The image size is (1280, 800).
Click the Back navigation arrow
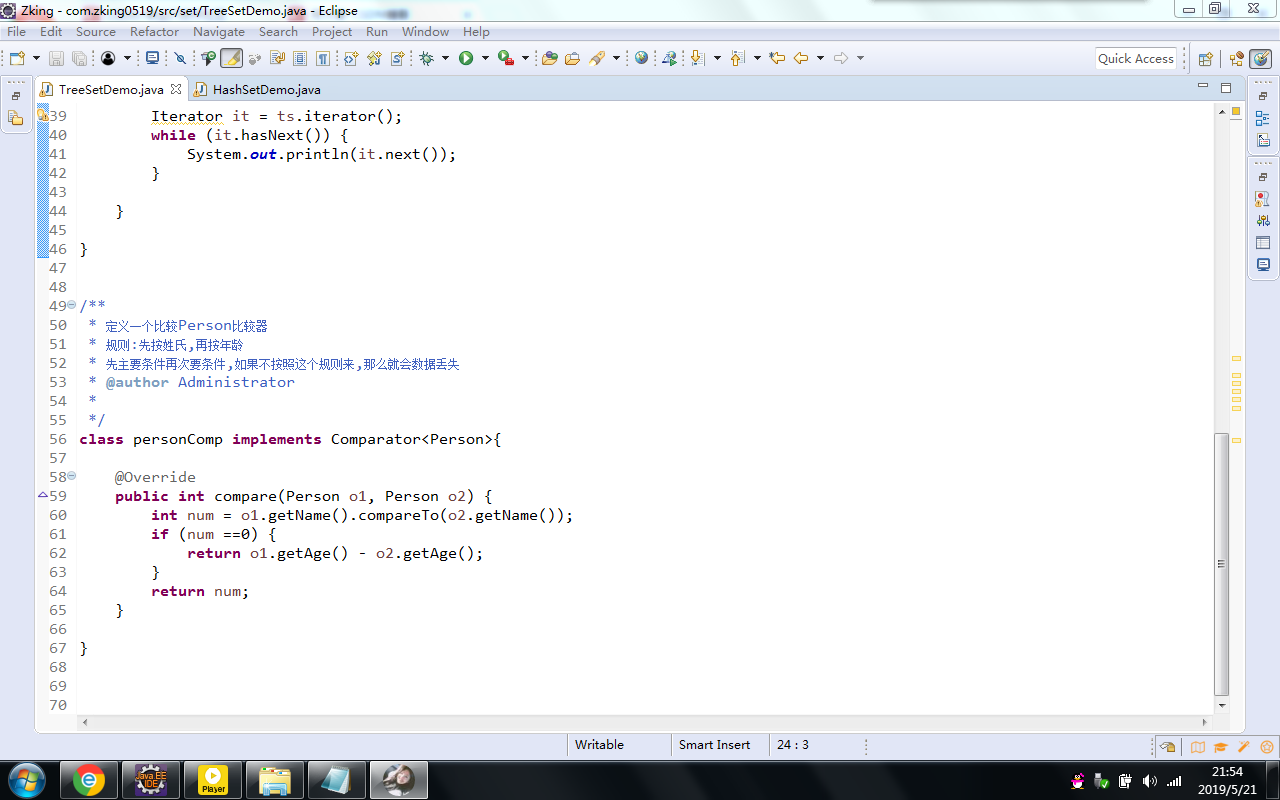801,58
